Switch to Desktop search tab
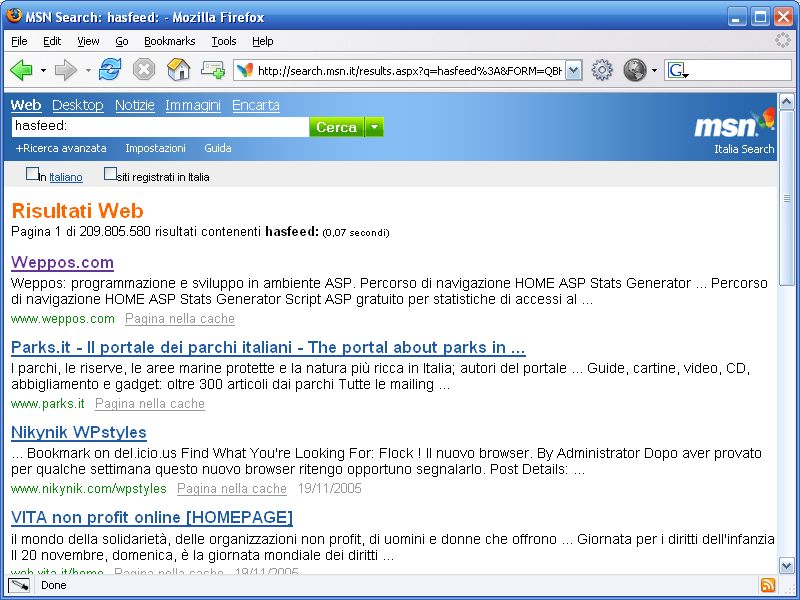 pos(78,105)
